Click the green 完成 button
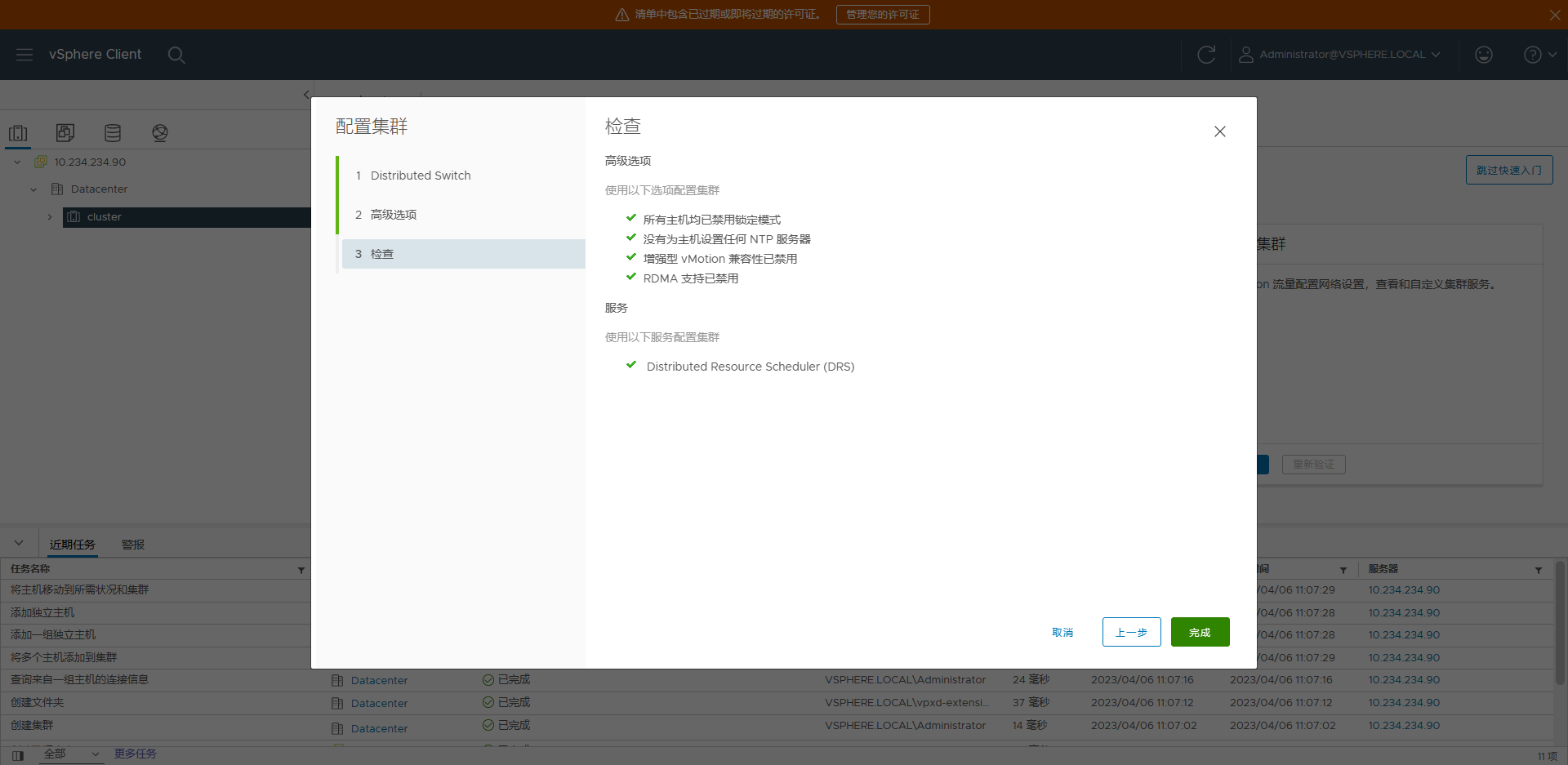This screenshot has width=1568, height=765. pyautogui.click(x=1200, y=633)
